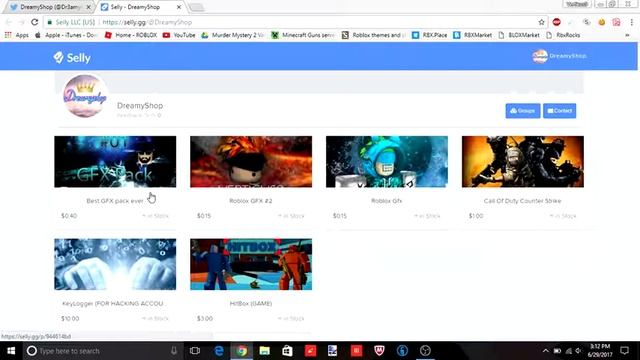640x360 pixels.
Task: Open the RbxRocks bookmark
Action: click(563, 35)
